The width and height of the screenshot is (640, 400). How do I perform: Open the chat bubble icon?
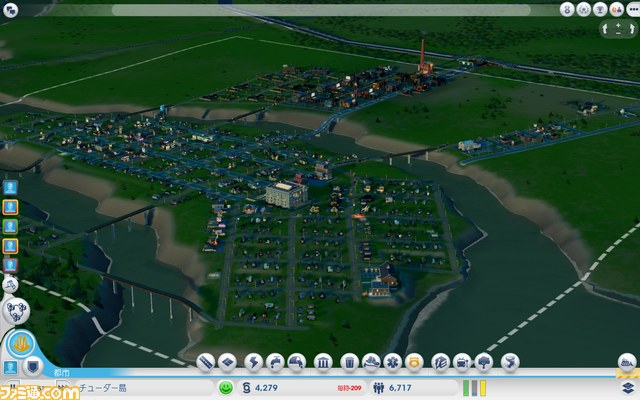click(10, 10)
